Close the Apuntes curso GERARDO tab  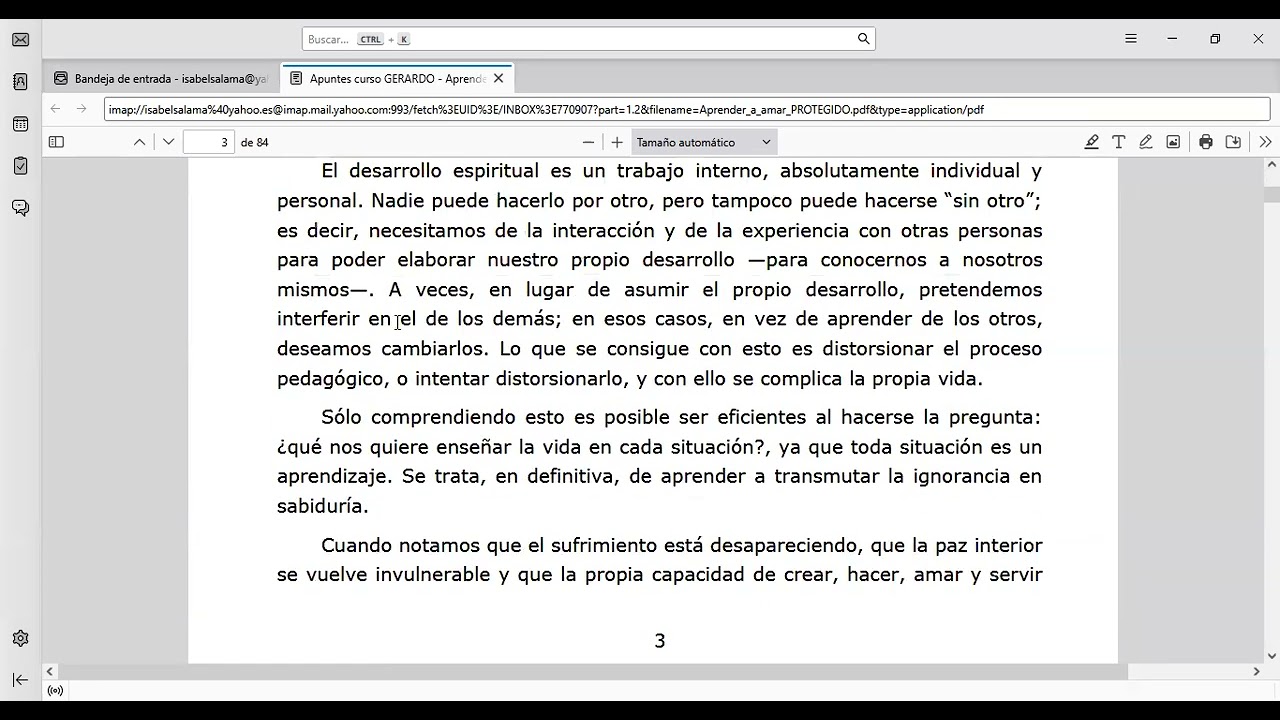498,78
